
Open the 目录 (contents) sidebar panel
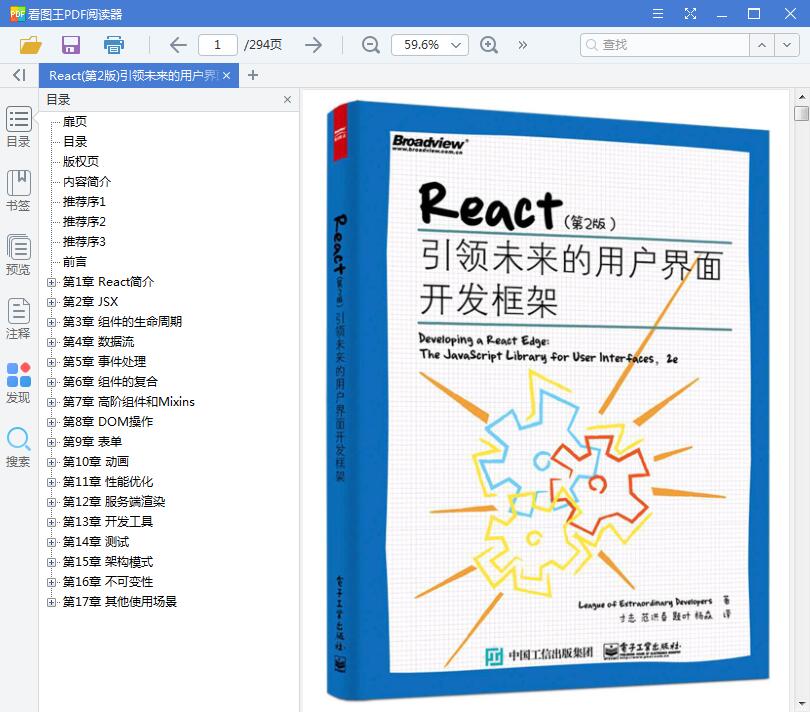(19, 127)
